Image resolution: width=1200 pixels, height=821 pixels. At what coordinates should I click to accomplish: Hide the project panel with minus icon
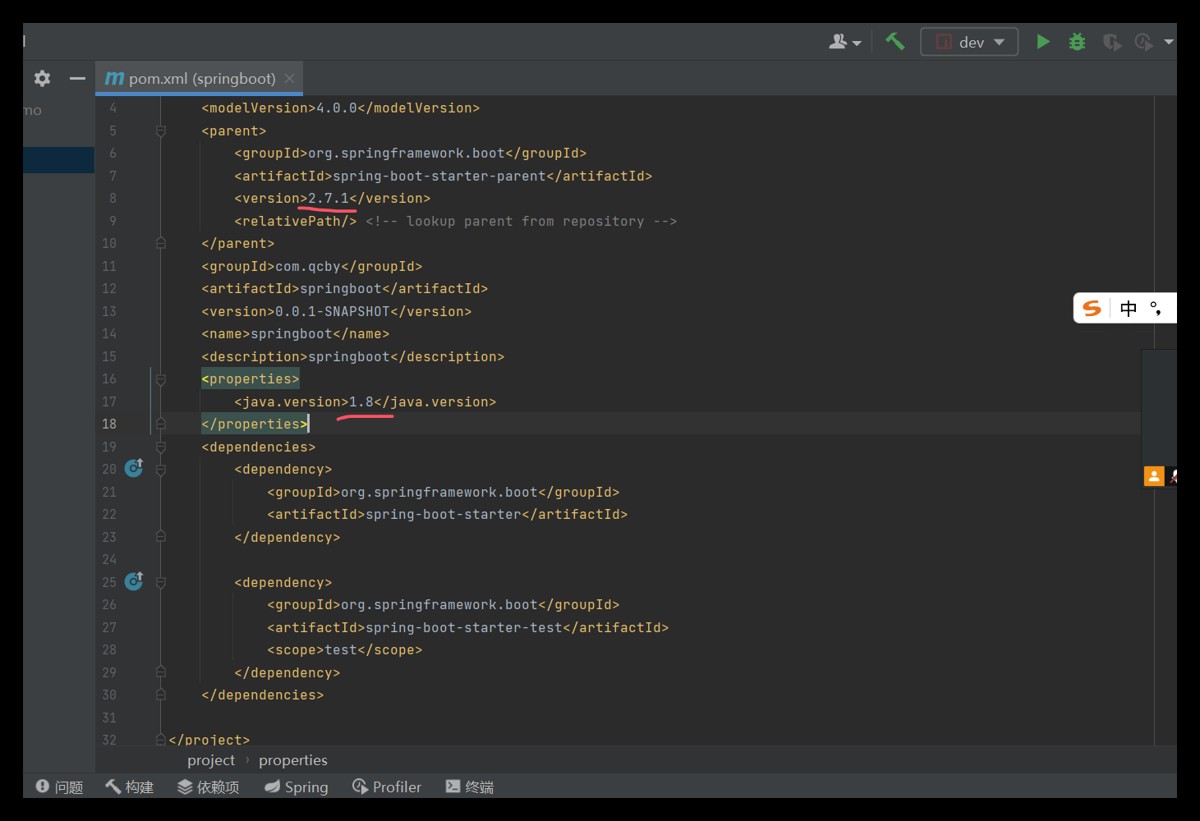click(77, 78)
